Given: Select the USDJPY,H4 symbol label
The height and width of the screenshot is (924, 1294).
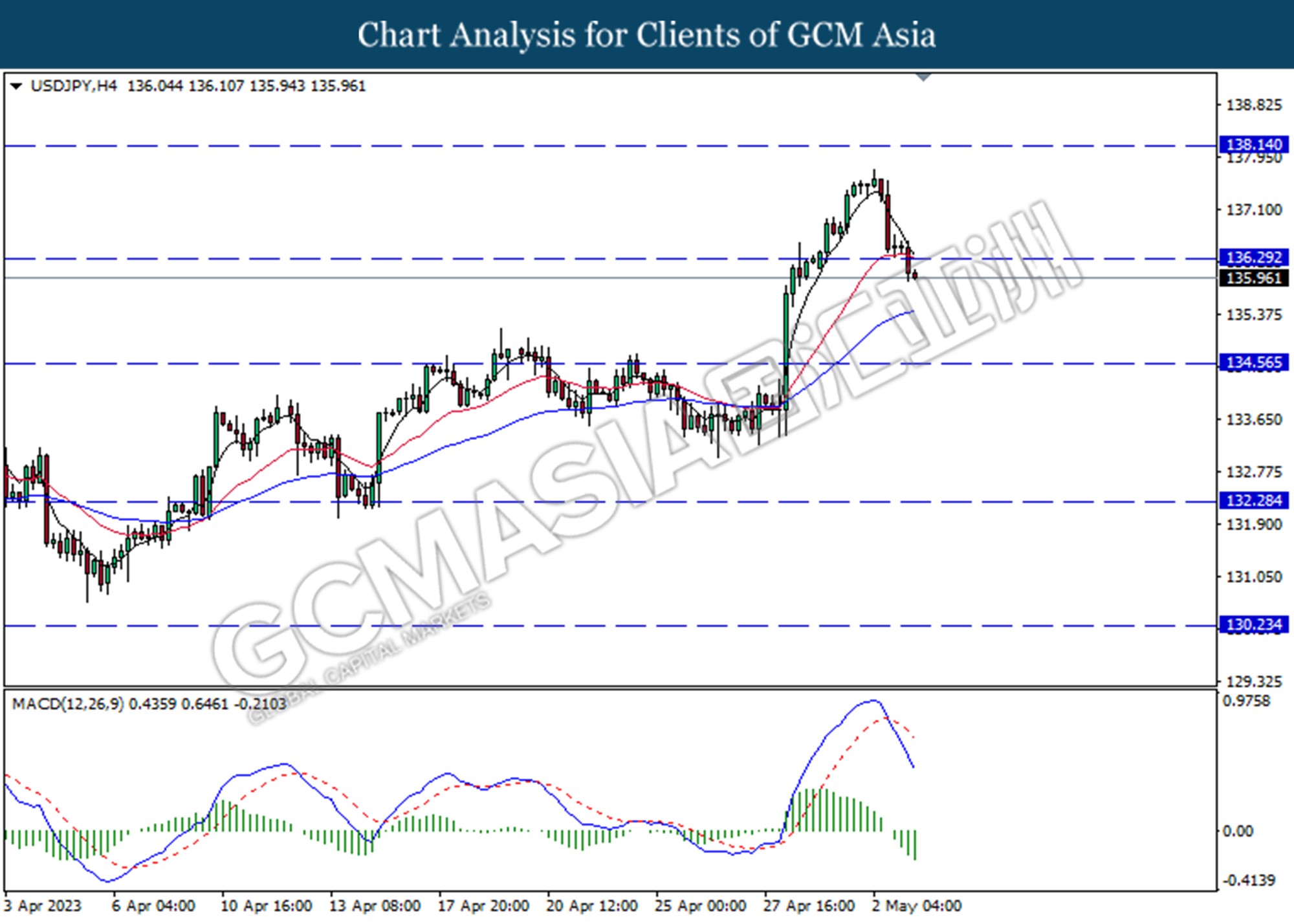Looking at the screenshot, I should (74, 86).
